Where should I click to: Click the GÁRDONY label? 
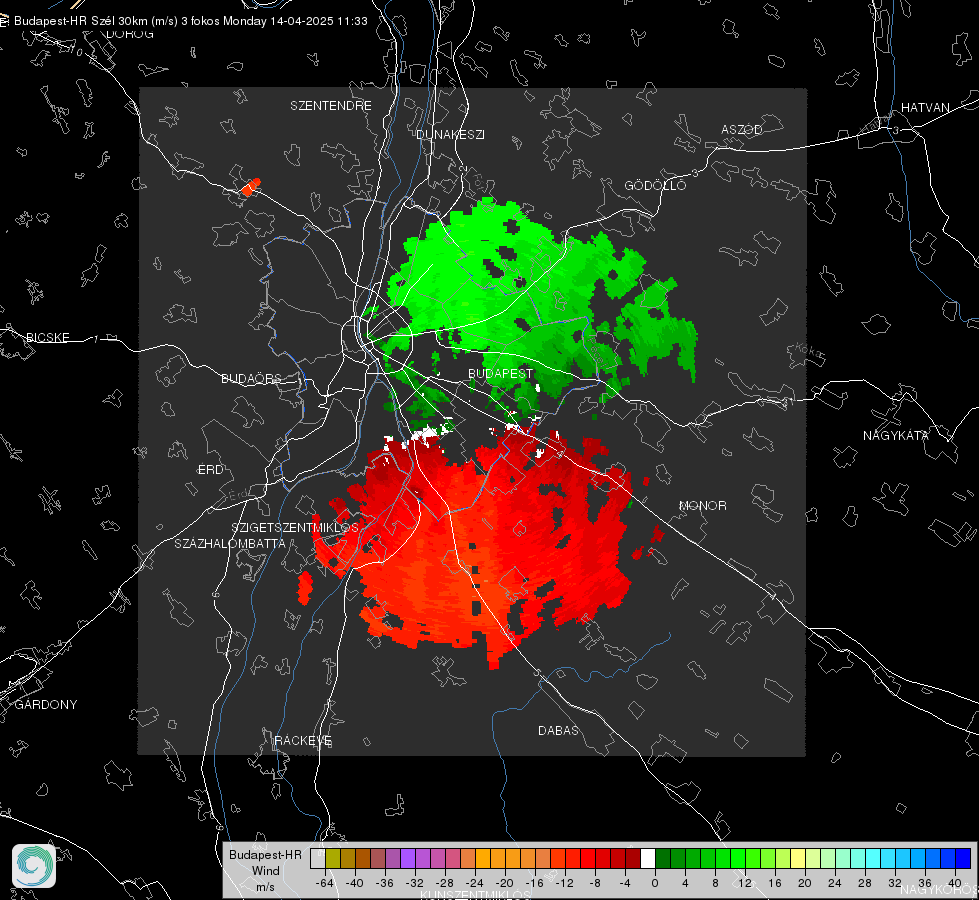(x=46, y=705)
